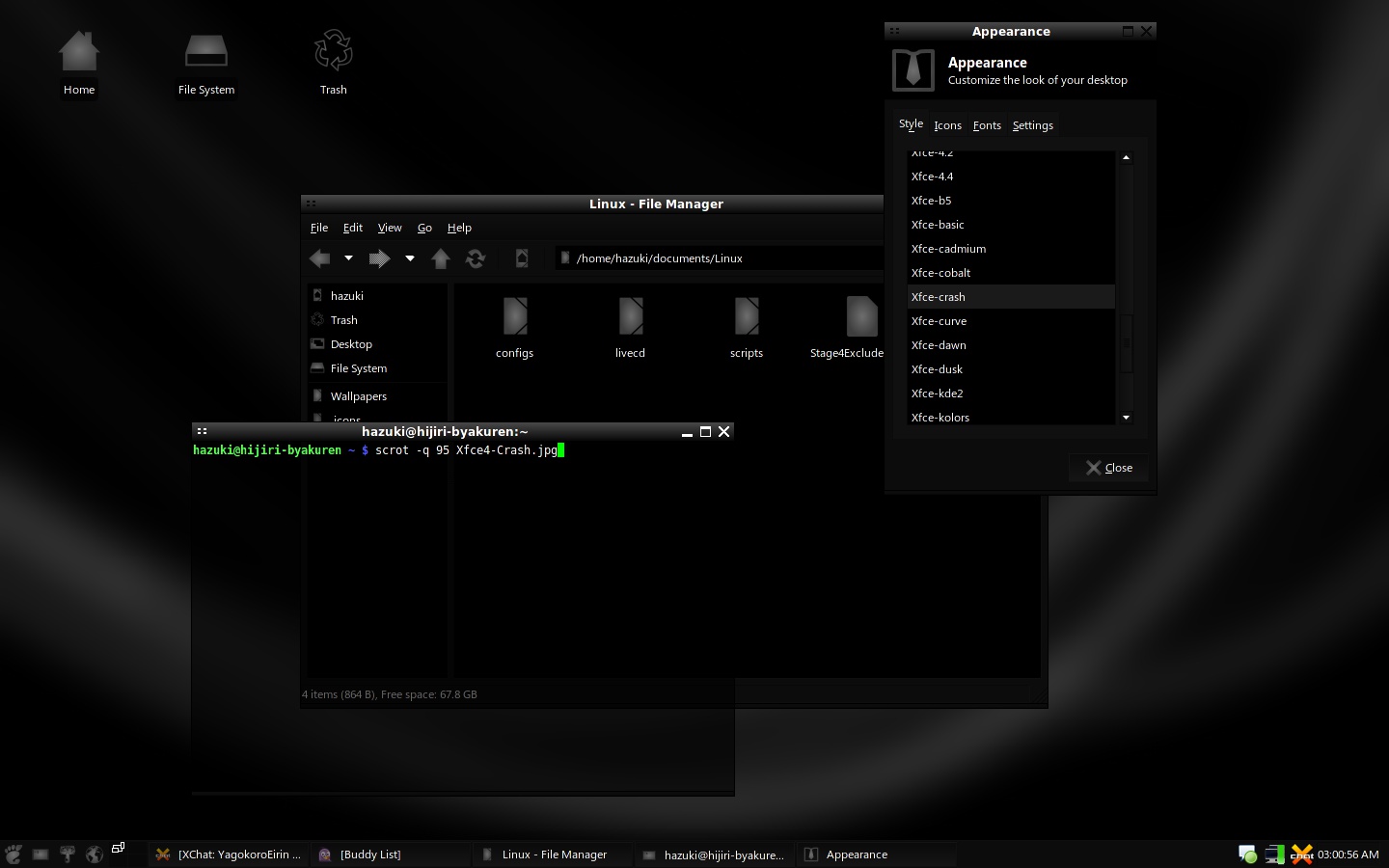Open the File System desktop icon
The width and height of the screenshot is (1389, 868).
[205, 63]
